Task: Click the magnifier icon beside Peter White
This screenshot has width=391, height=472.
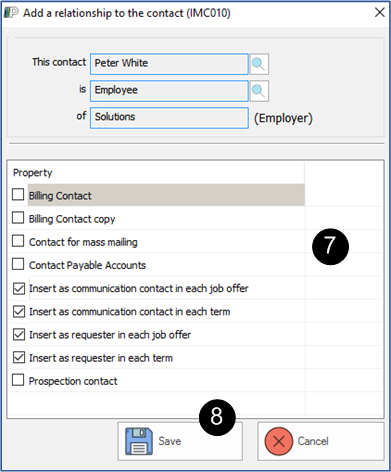Action: pos(259,64)
